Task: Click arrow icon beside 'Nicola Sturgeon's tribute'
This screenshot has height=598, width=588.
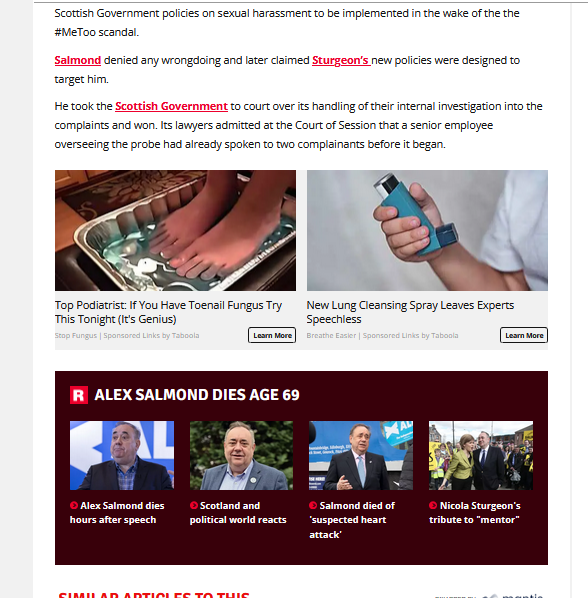Action: [x=433, y=505]
